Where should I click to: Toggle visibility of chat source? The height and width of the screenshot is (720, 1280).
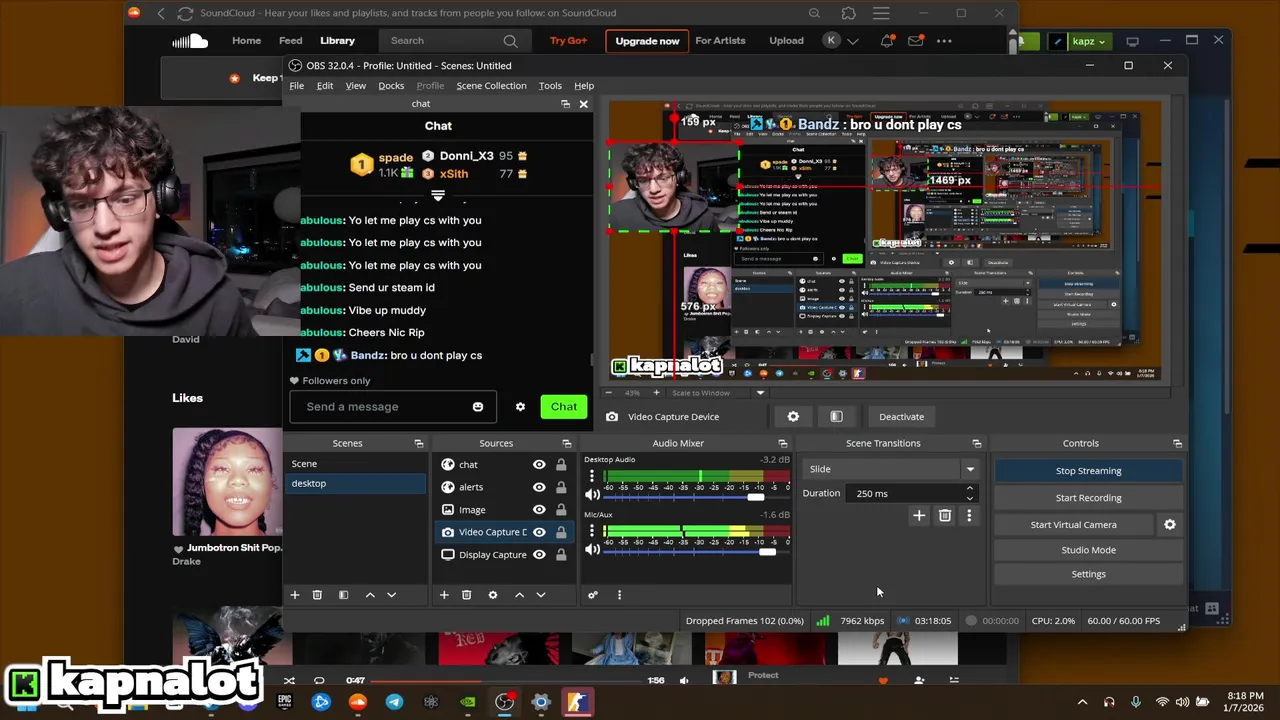click(539, 465)
